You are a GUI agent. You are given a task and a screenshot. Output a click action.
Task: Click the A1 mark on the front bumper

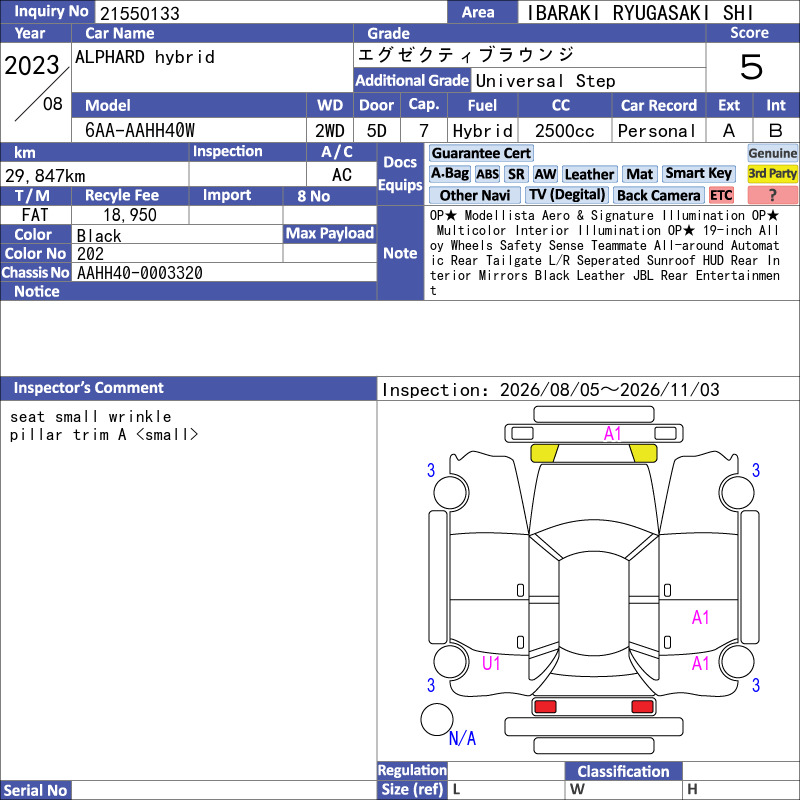coord(612,434)
